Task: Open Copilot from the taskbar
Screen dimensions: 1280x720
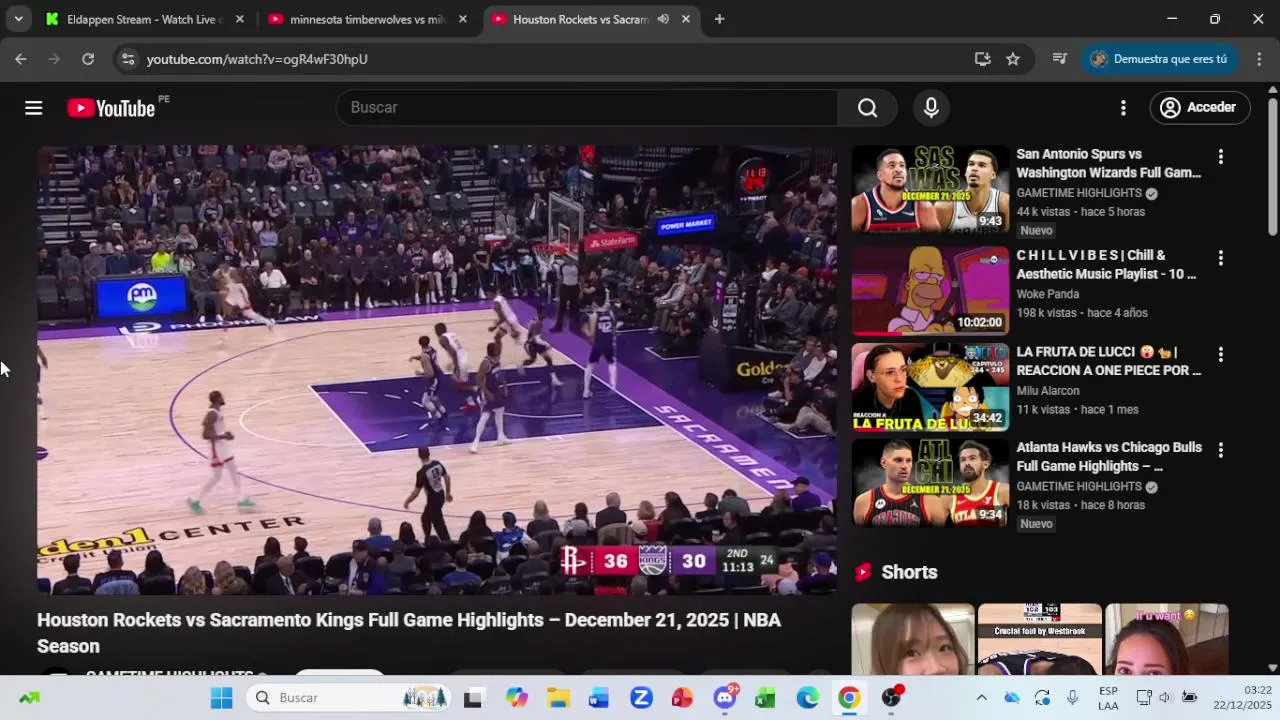Action: click(516, 698)
